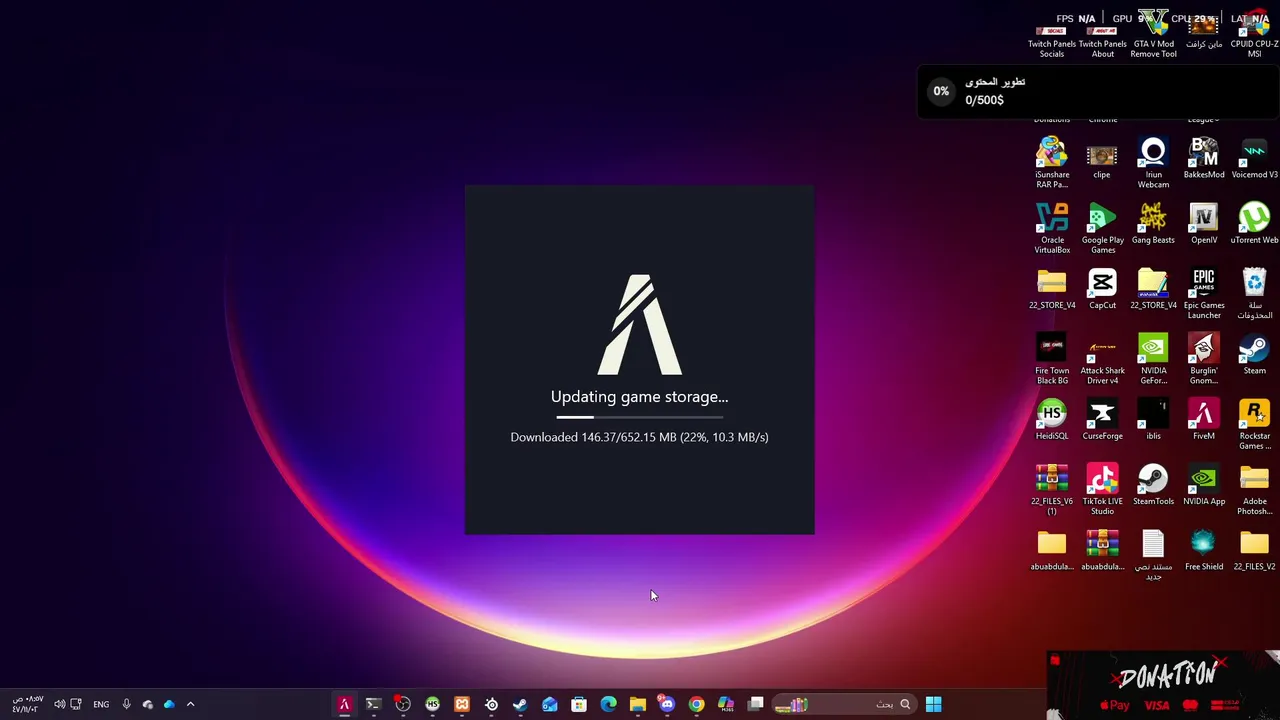Open the terminal from the taskbar

[x=373, y=704]
